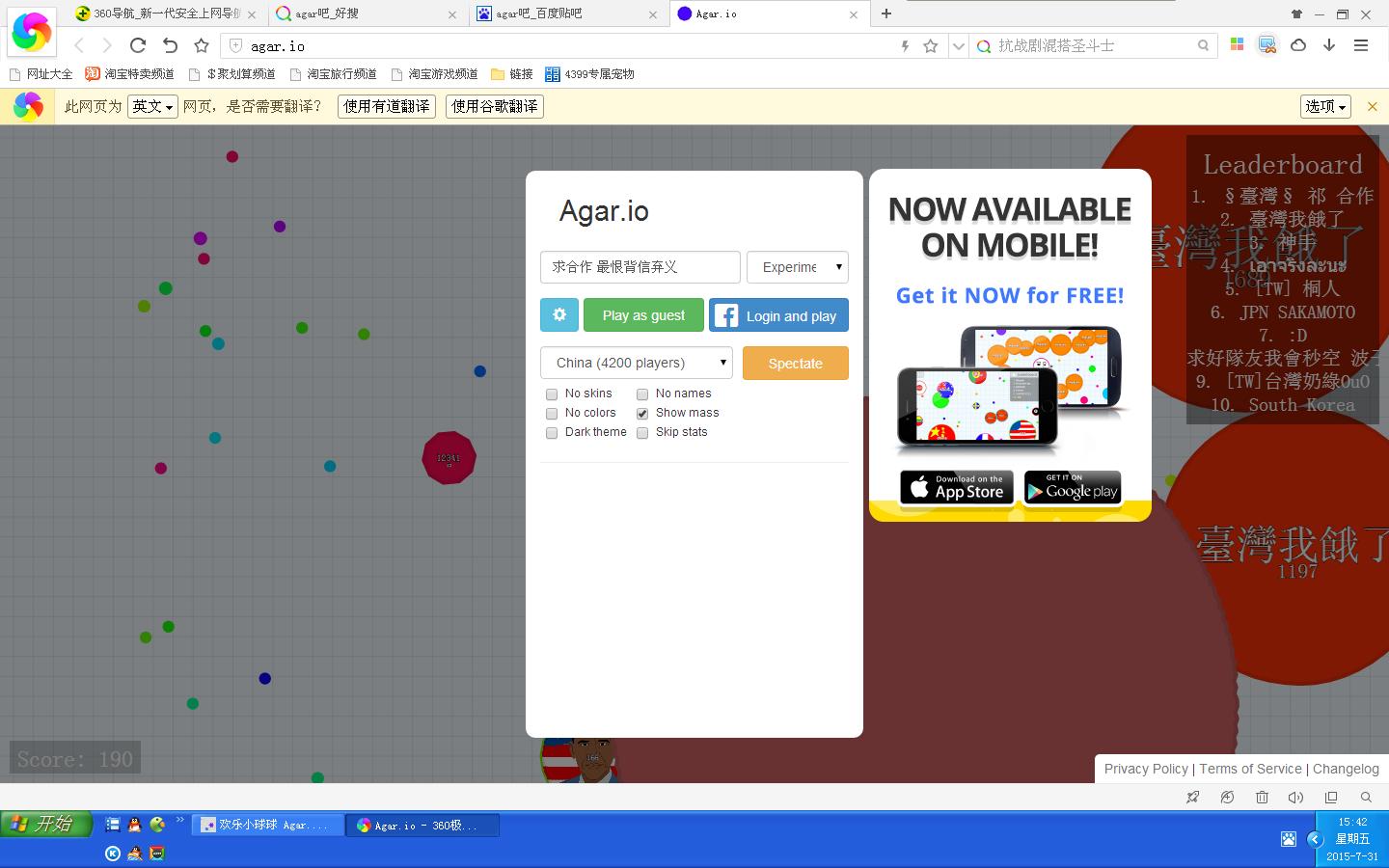Click the browser reload icon

click(138, 45)
